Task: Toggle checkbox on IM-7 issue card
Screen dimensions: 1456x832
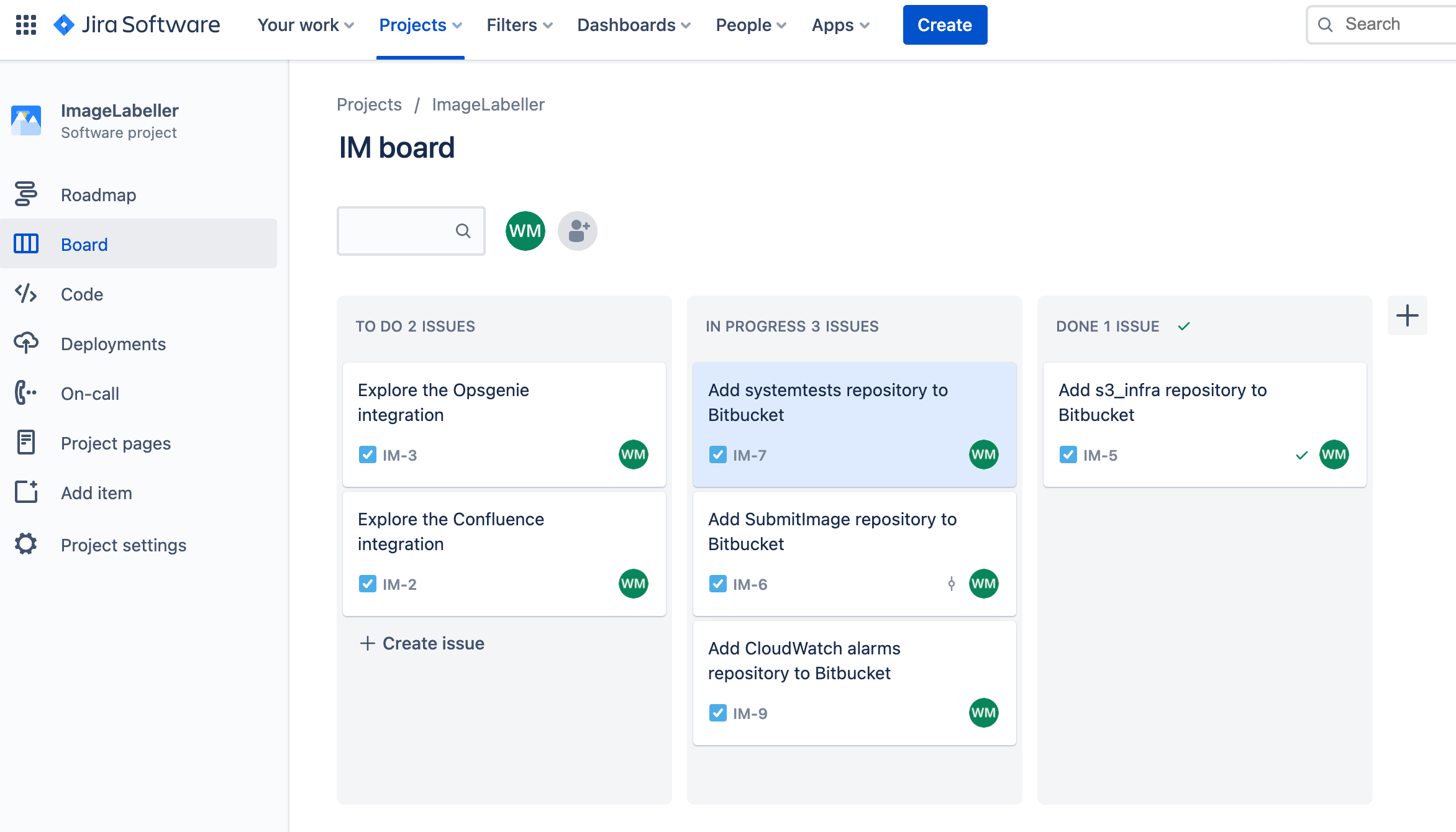Action: pyautogui.click(x=718, y=455)
